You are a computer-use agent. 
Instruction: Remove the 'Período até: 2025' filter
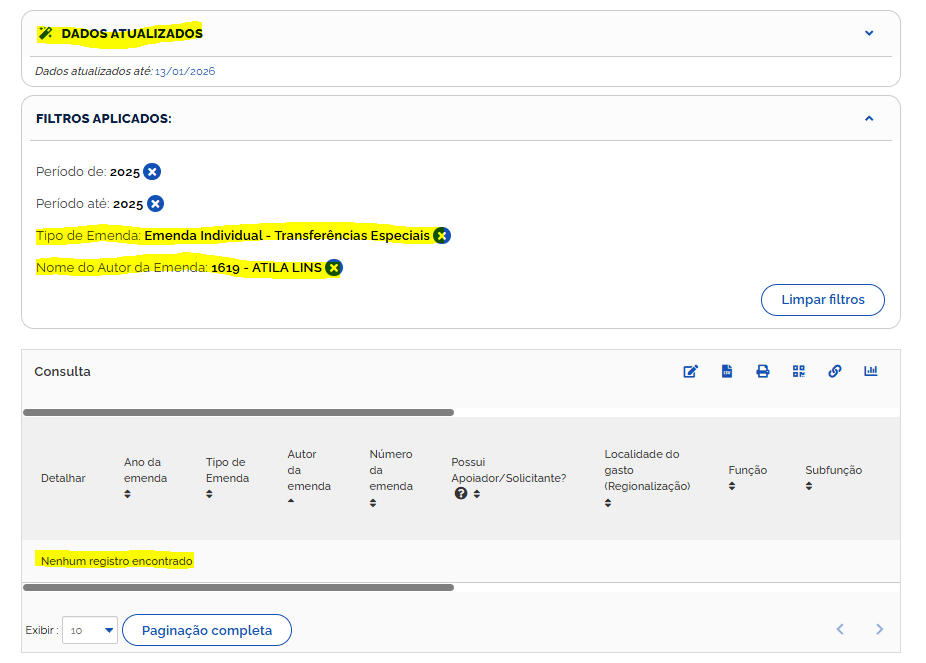point(155,204)
